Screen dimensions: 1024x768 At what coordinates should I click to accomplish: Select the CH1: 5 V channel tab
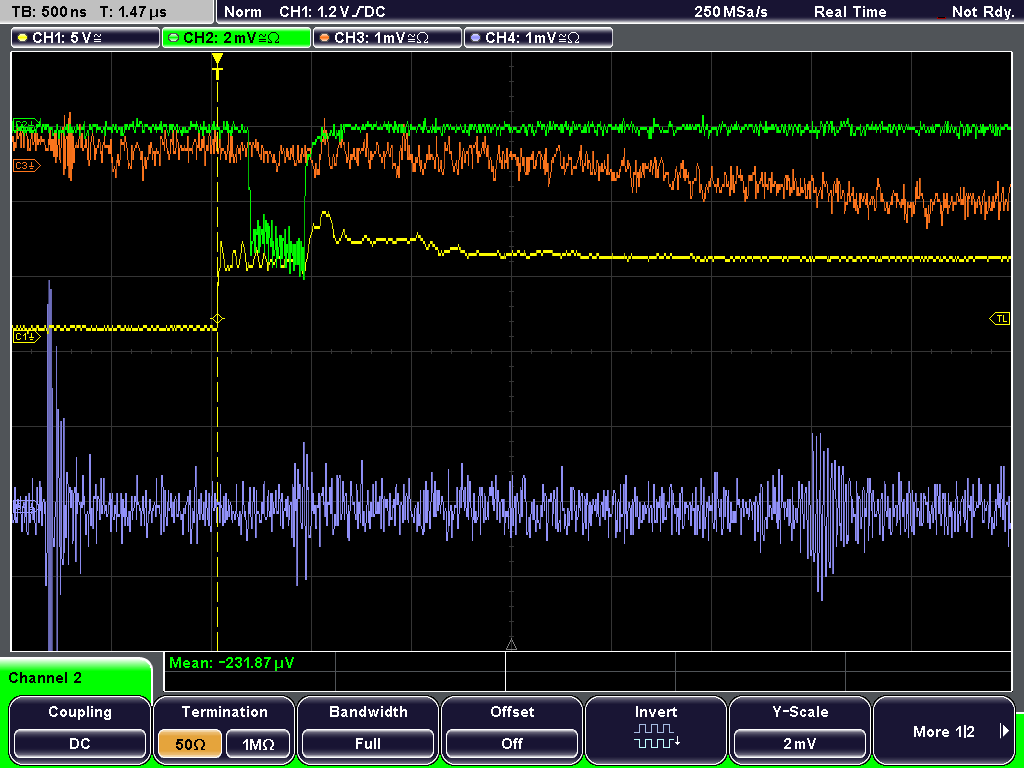click(x=86, y=38)
